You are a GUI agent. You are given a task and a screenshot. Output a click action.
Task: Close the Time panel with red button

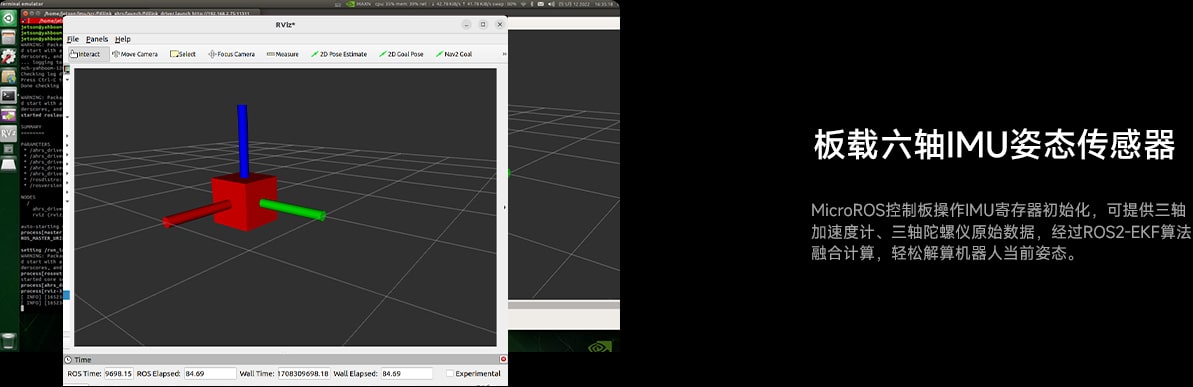tap(503, 359)
